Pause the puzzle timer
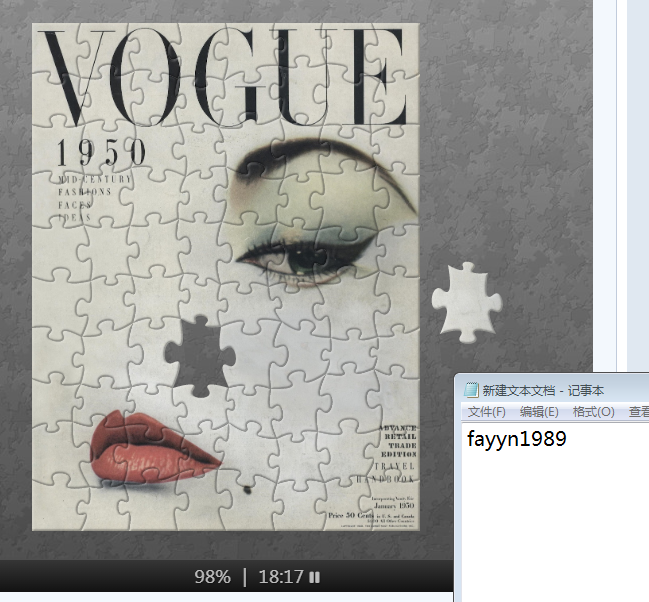 pos(315,577)
